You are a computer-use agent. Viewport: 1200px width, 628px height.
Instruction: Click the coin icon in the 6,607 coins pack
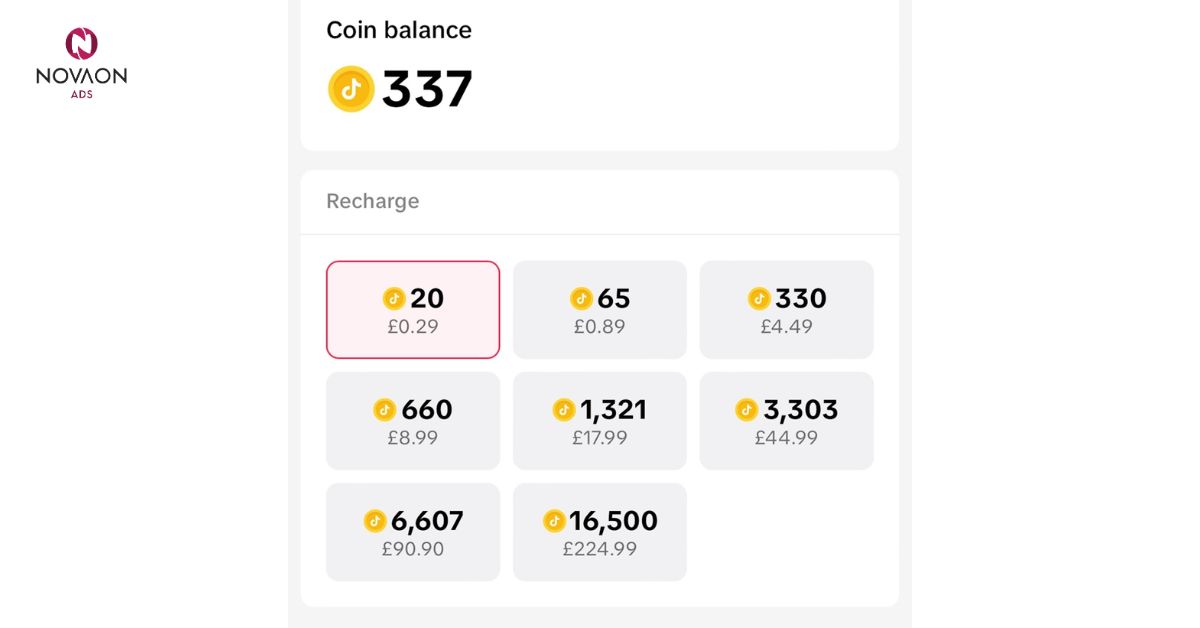tap(375, 521)
